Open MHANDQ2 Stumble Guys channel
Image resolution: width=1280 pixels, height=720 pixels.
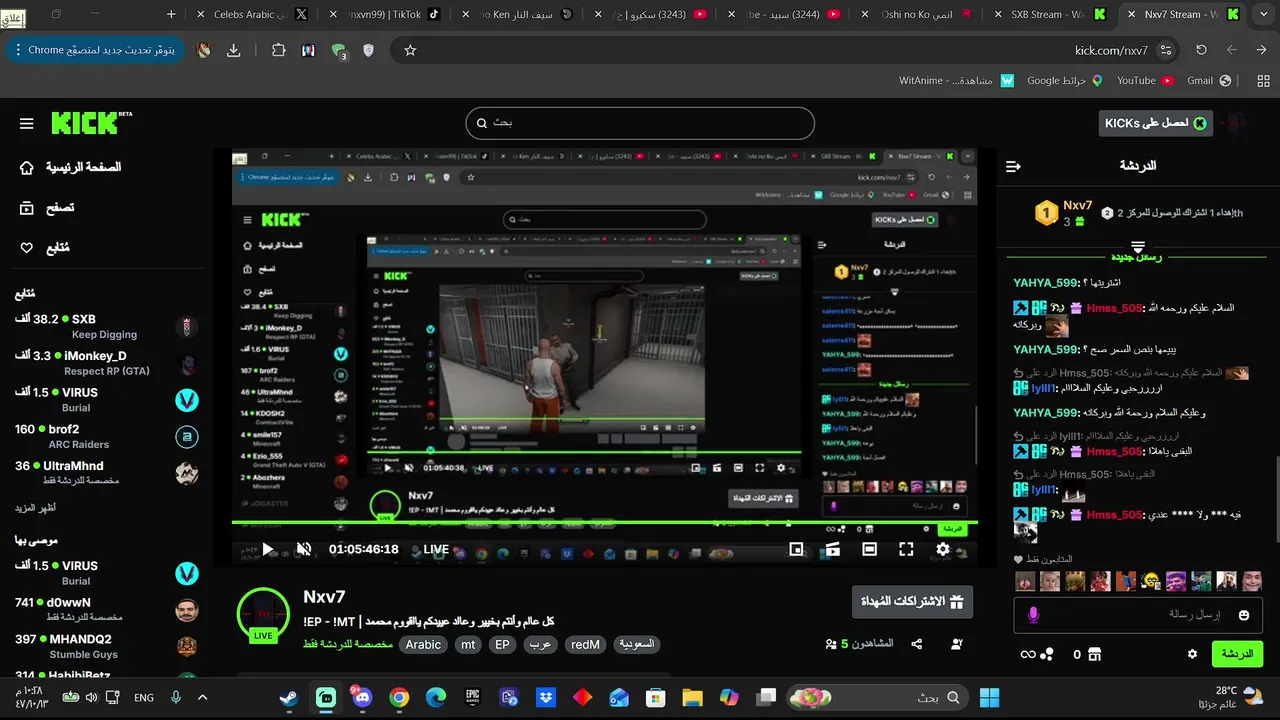106,646
